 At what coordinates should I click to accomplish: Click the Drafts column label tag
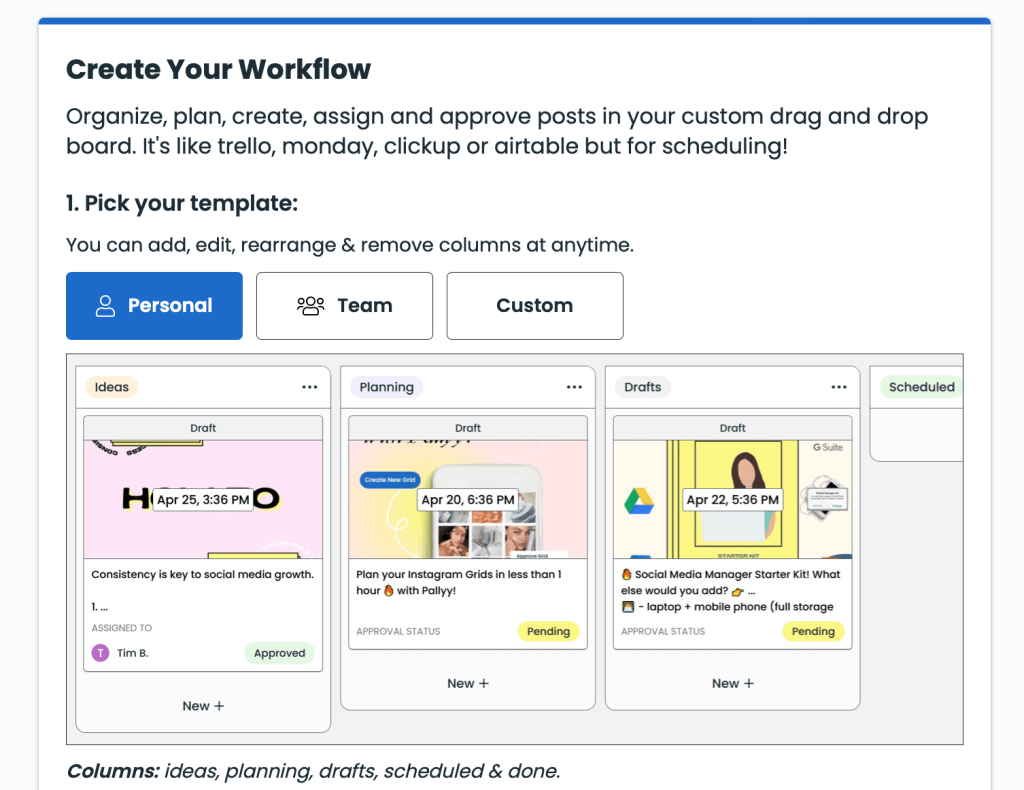point(642,387)
